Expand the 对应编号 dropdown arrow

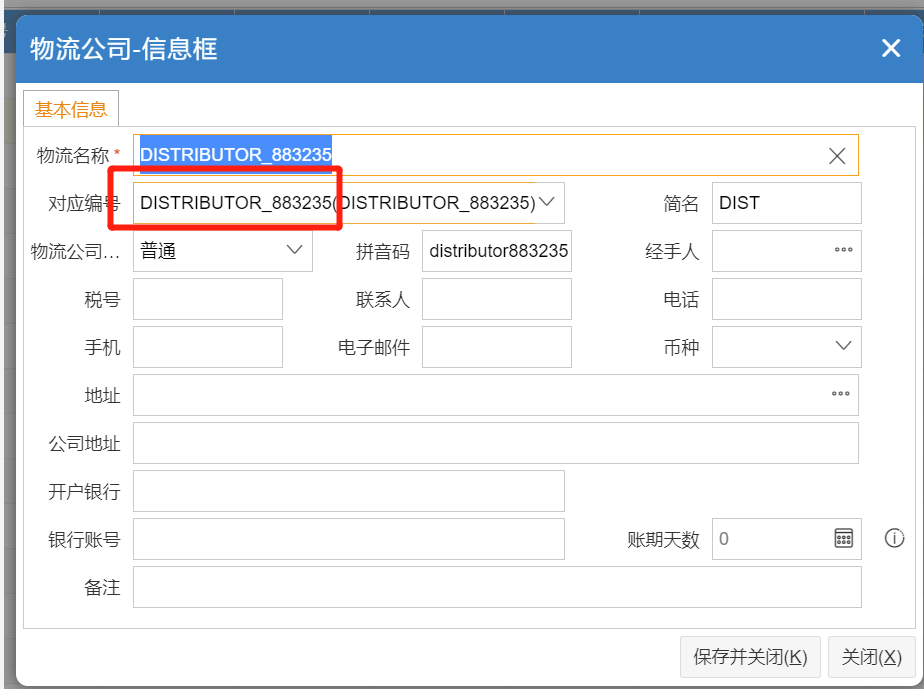pos(547,202)
